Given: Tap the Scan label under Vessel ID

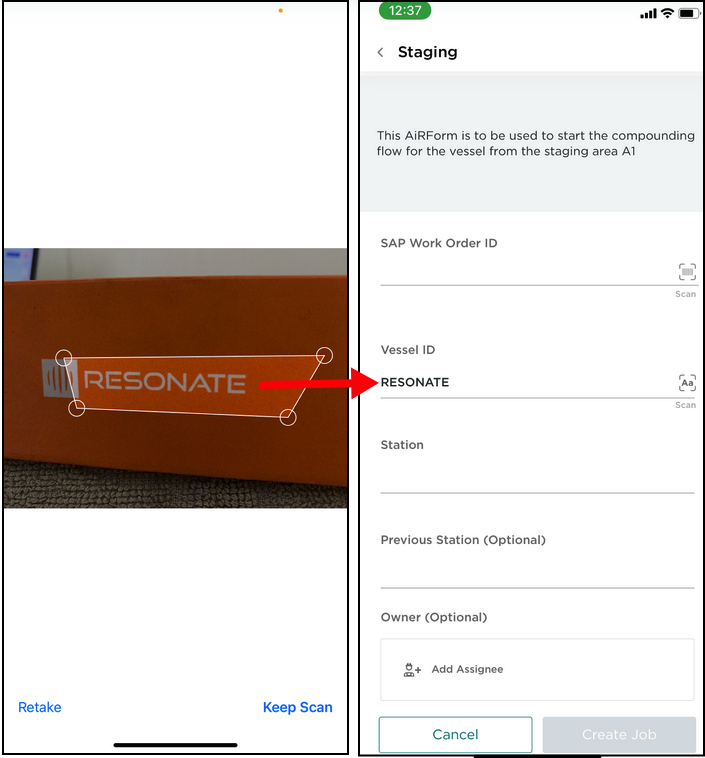Looking at the screenshot, I should point(686,405).
